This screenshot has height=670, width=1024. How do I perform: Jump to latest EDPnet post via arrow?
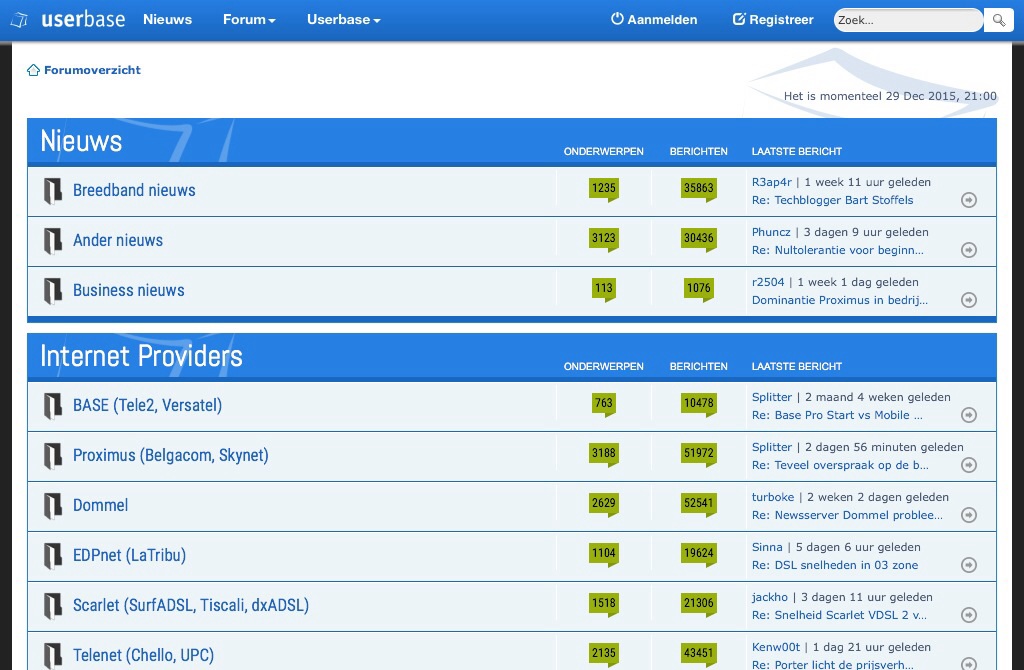(x=968, y=565)
